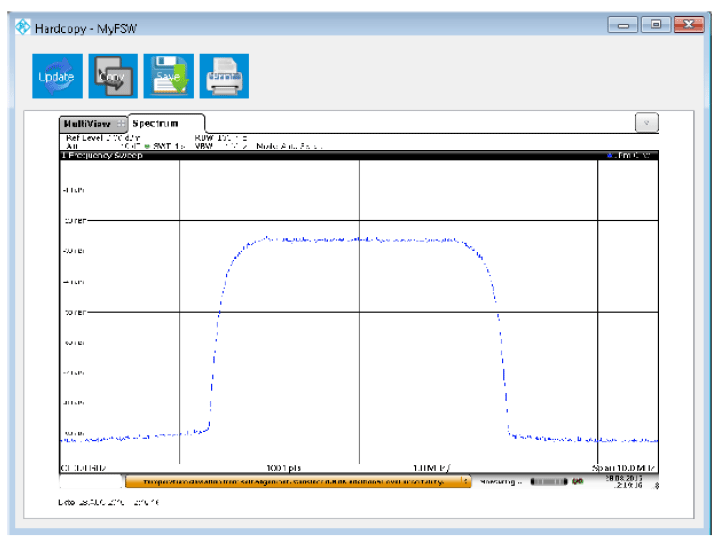Open the MultiView tab
The height and width of the screenshot is (542, 719).
[x=87, y=123]
